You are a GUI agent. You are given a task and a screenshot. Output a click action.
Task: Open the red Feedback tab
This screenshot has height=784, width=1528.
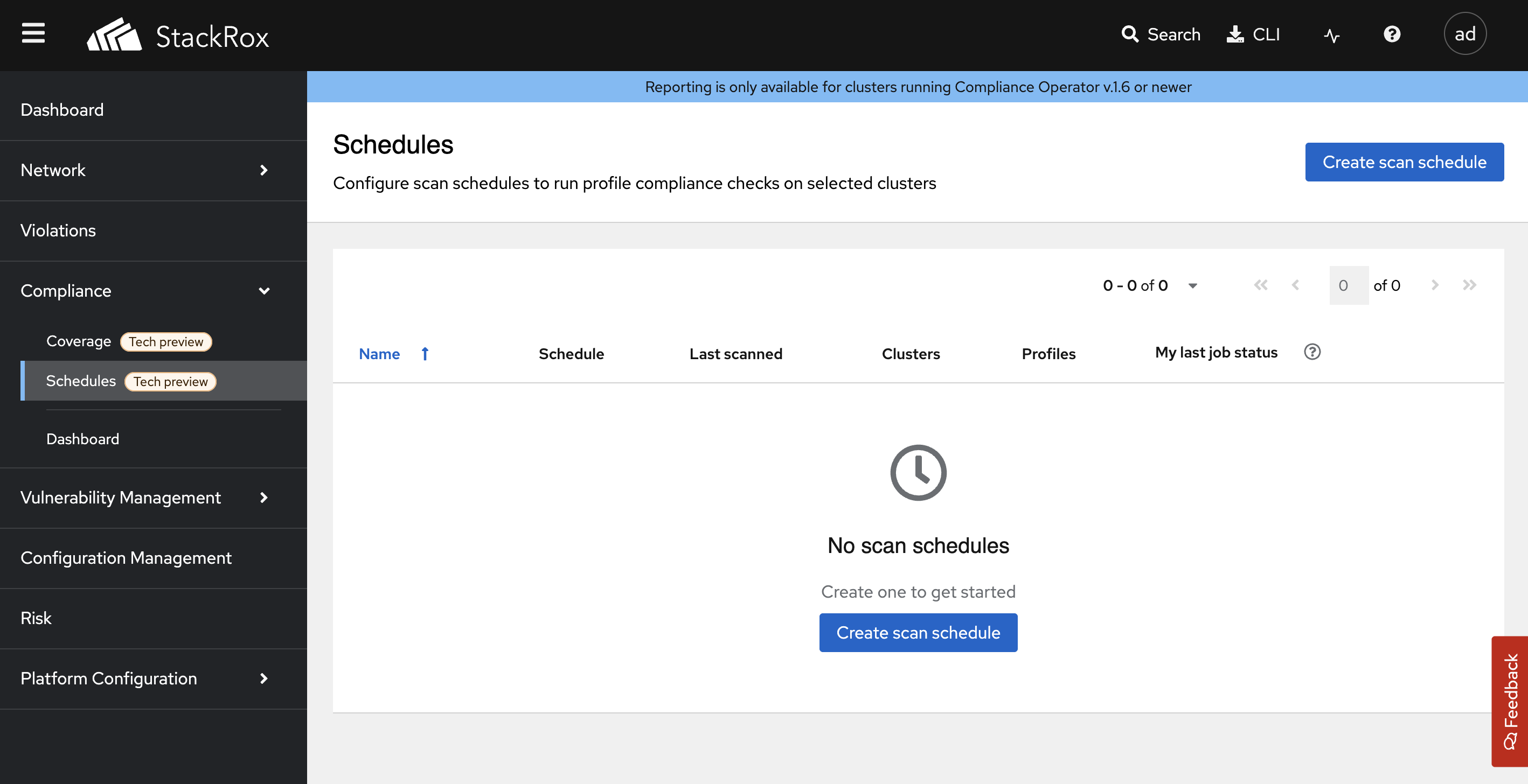(x=1510, y=701)
